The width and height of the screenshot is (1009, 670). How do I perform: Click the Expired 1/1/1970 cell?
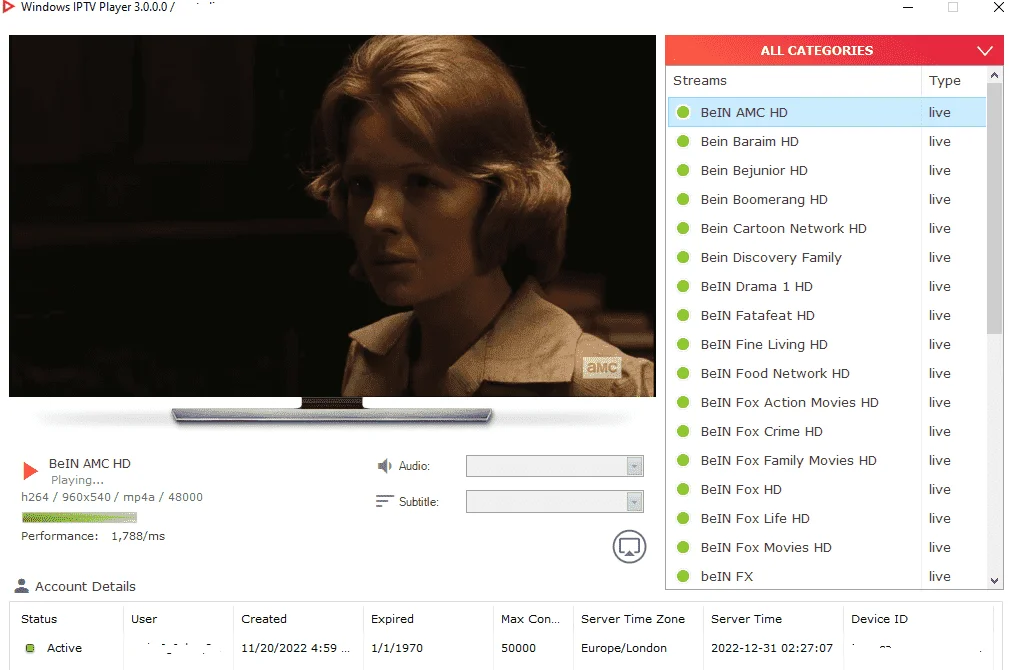[x=396, y=648]
